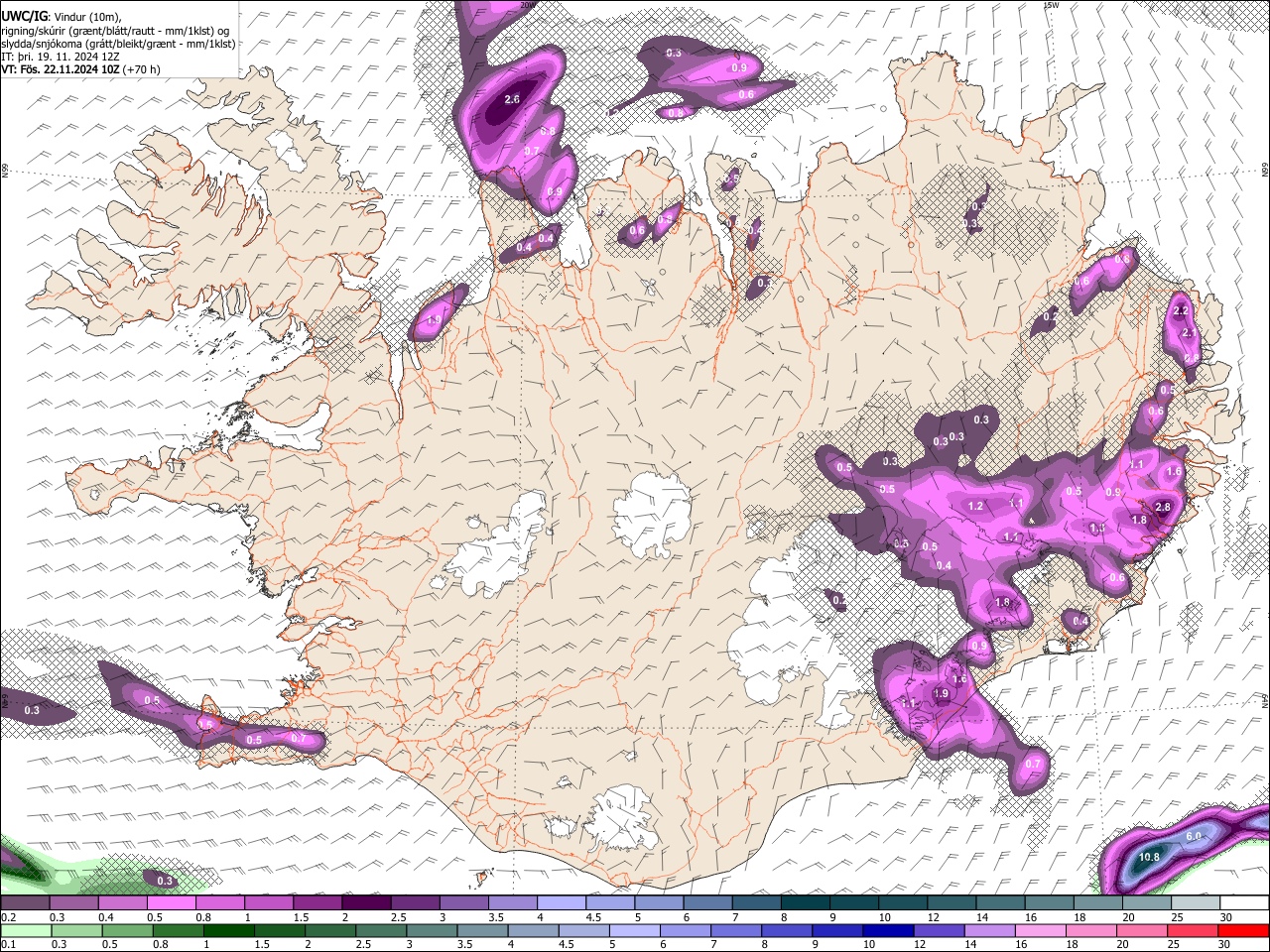Click the '0.1' label in the lower legend row

9,944
